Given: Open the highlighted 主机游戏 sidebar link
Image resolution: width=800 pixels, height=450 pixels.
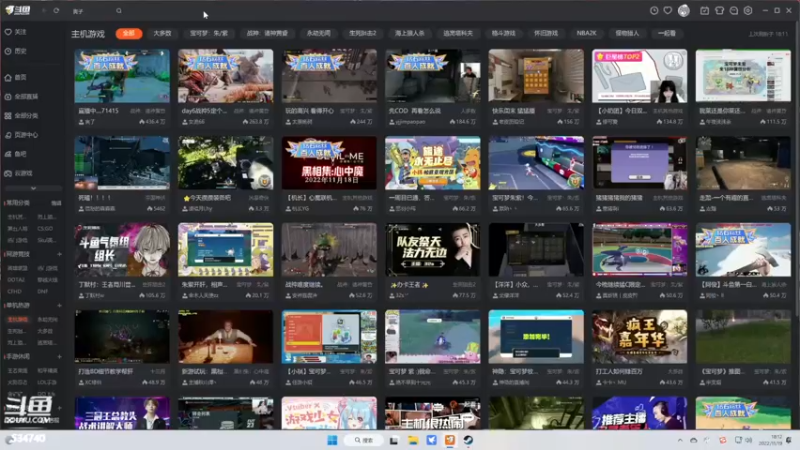Looking at the screenshot, I should click(18, 319).
